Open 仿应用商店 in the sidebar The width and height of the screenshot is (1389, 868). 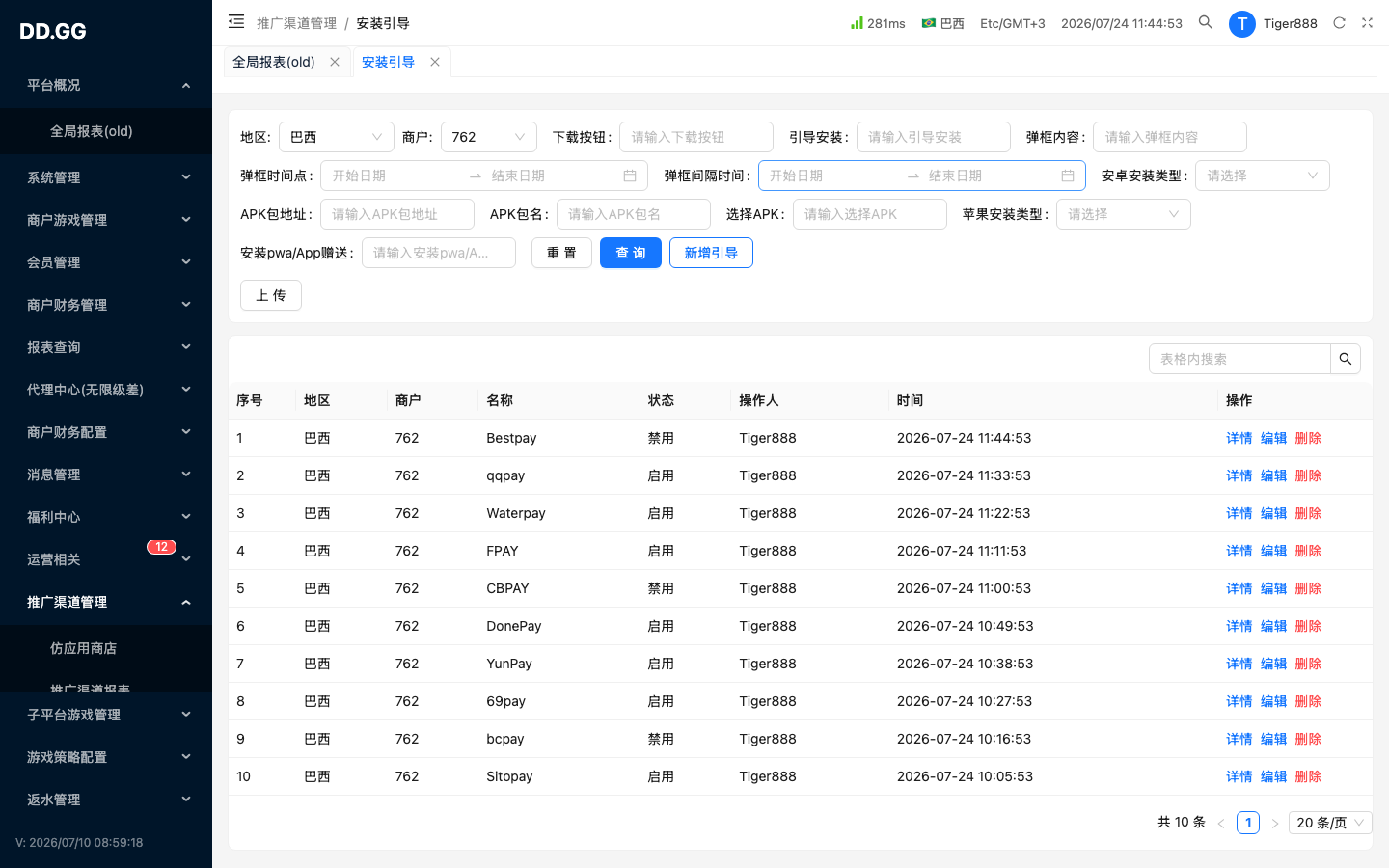coord(106,648)
